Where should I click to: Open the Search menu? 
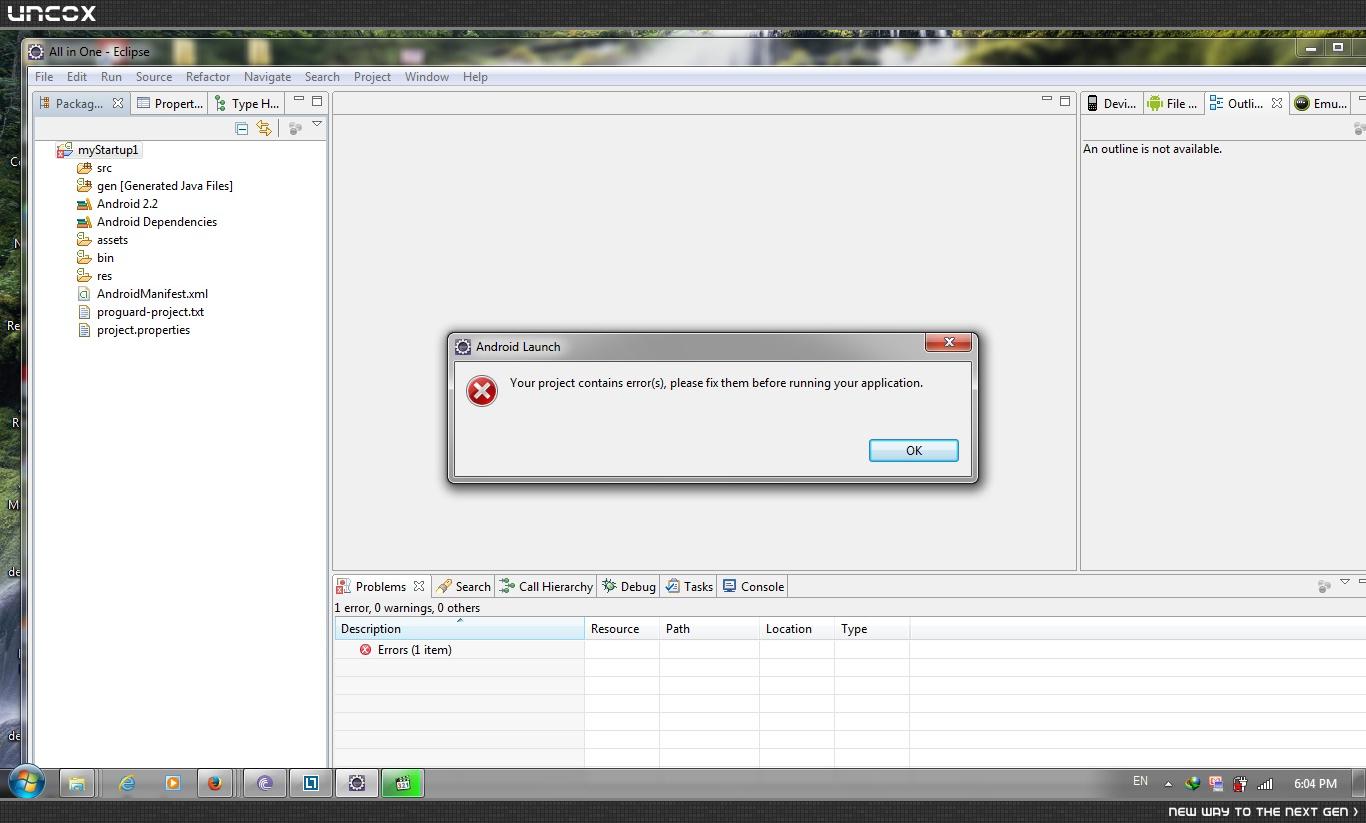click(322, 77)
